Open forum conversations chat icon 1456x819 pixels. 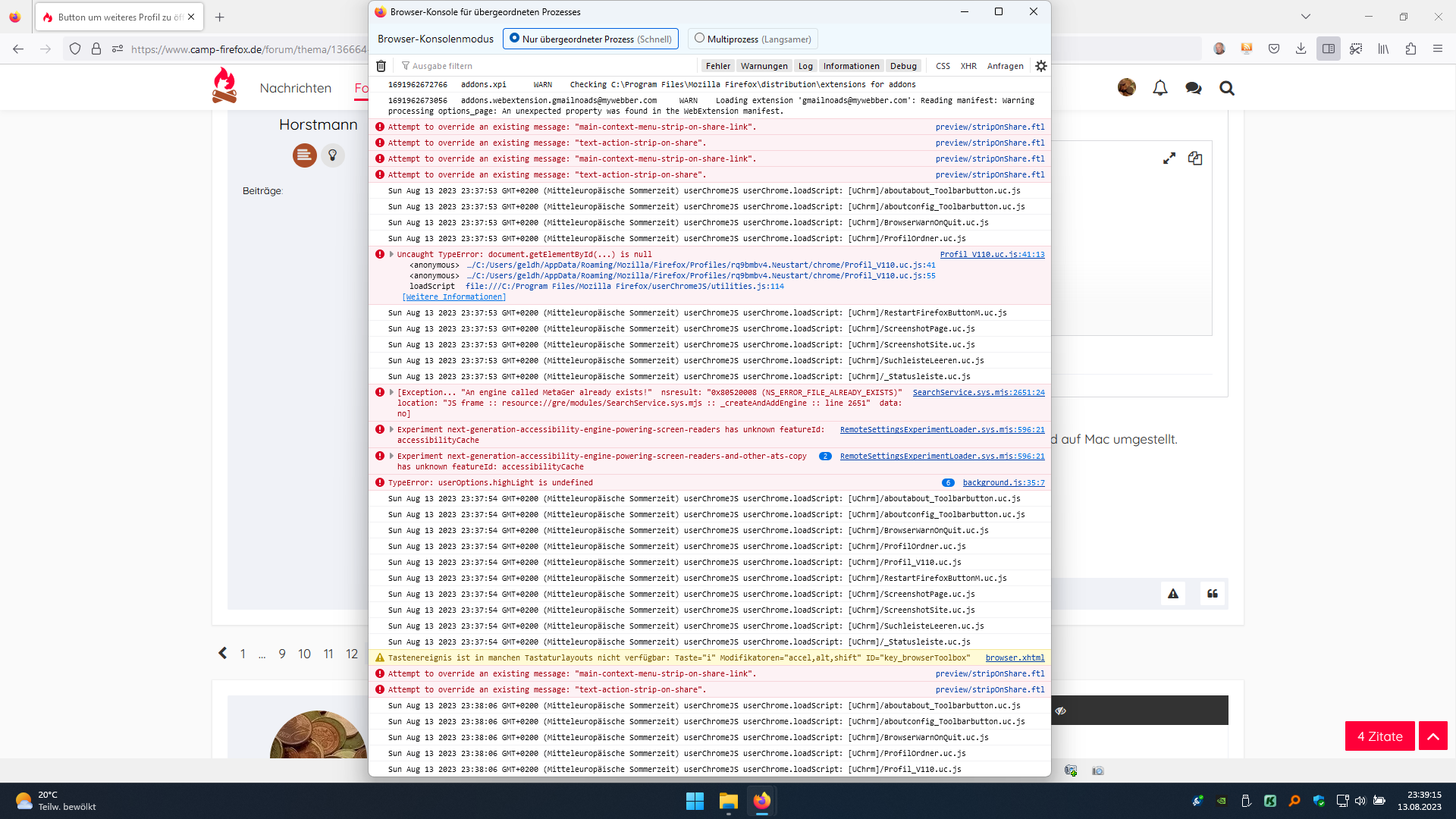click(x=1193, y=88)
